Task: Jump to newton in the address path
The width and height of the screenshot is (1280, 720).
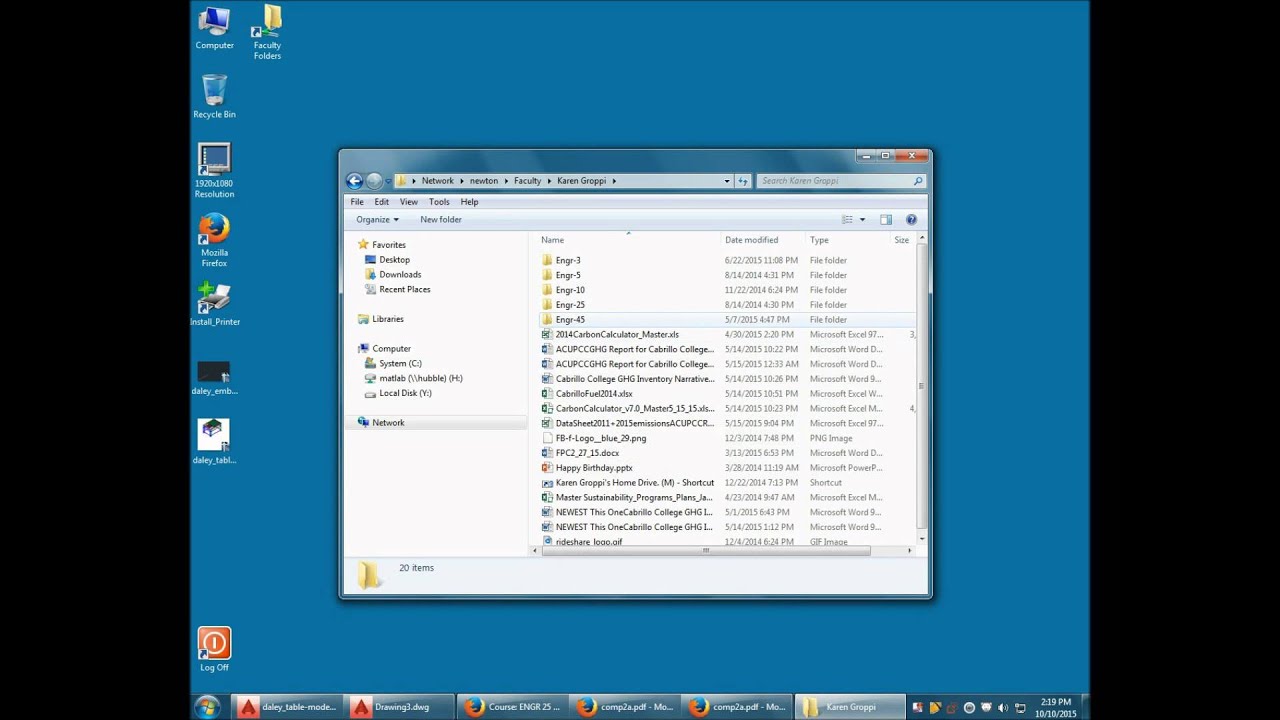Action: coord(484,181)
